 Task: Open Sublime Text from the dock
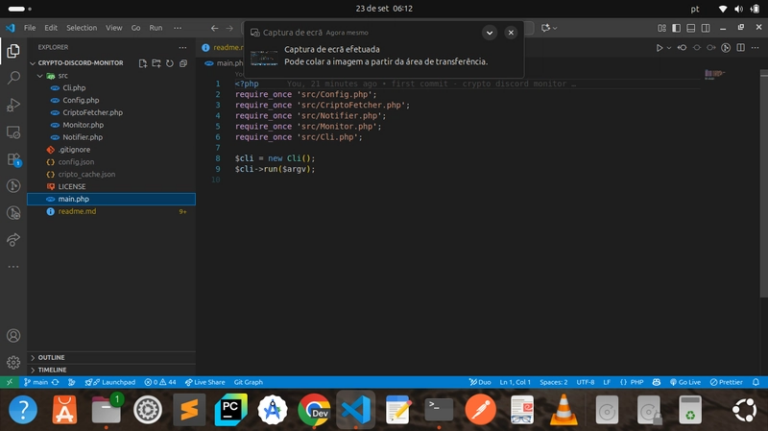(188, 409)
